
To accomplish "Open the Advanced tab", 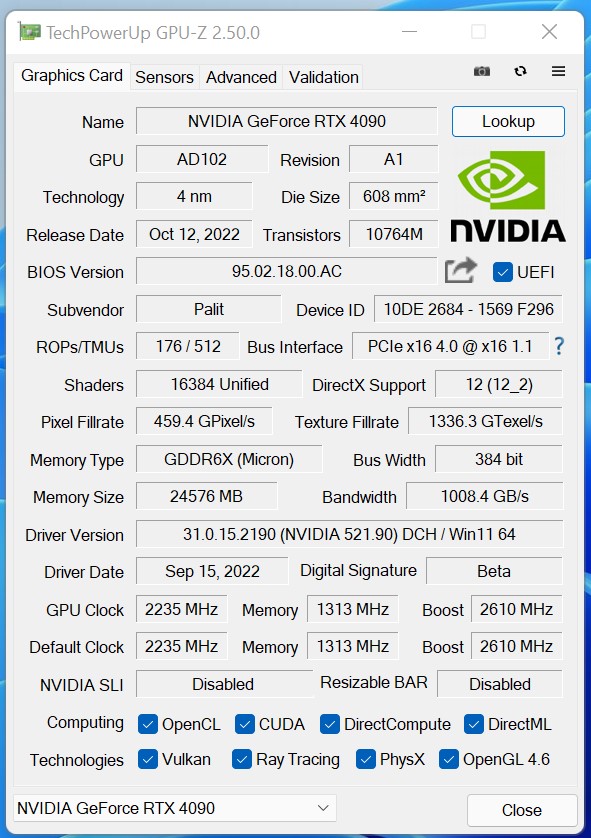I will pyautogui.click(x=241, y=77).
